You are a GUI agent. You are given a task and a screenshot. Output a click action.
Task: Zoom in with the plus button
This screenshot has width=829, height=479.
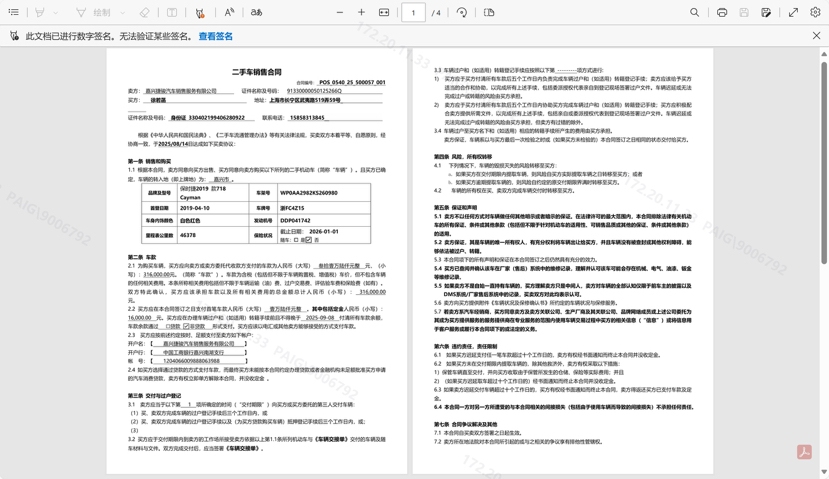tap(362, 13)
